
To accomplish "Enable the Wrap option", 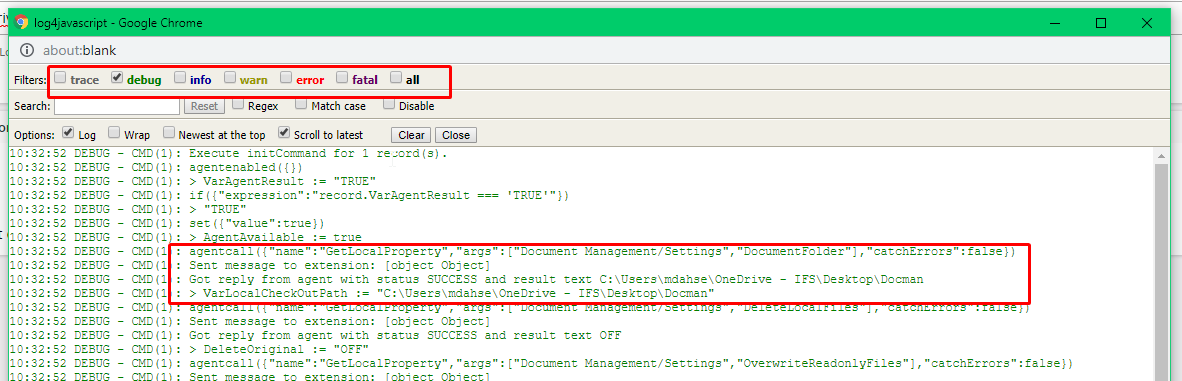I will click(114, 134).
